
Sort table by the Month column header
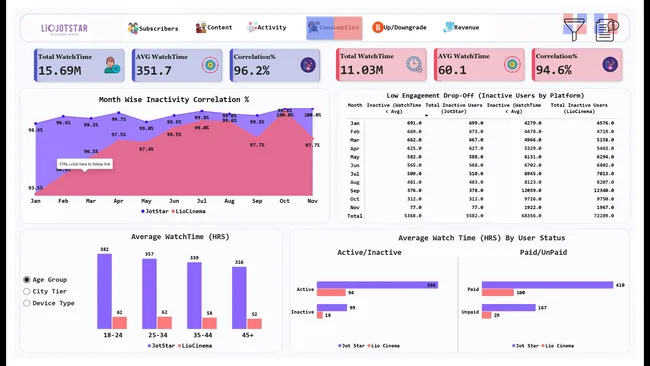point(355,105)
